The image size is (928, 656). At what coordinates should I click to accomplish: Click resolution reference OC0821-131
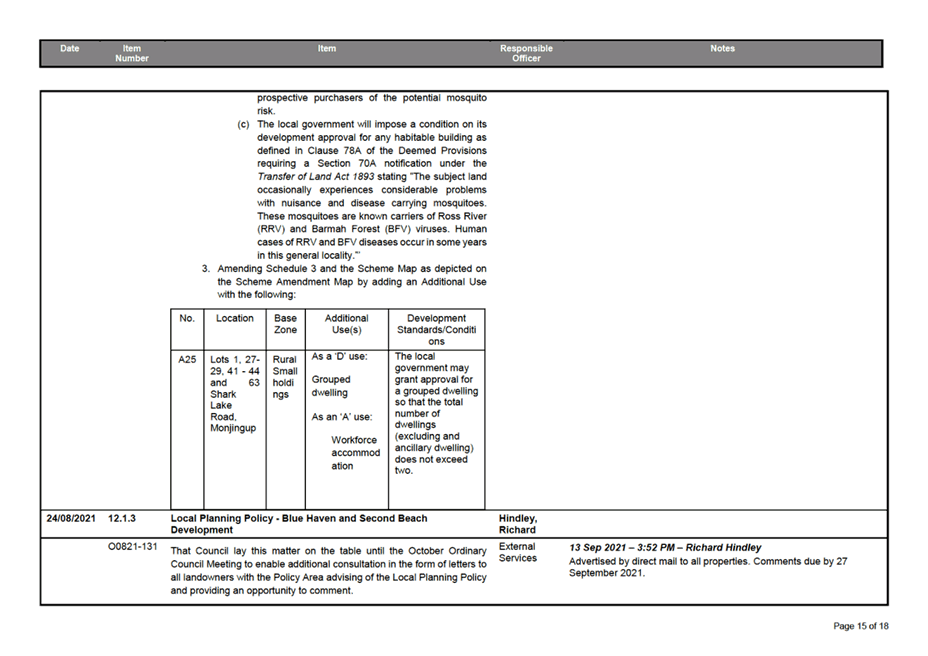pyautogui.click(x=131, y=546)
